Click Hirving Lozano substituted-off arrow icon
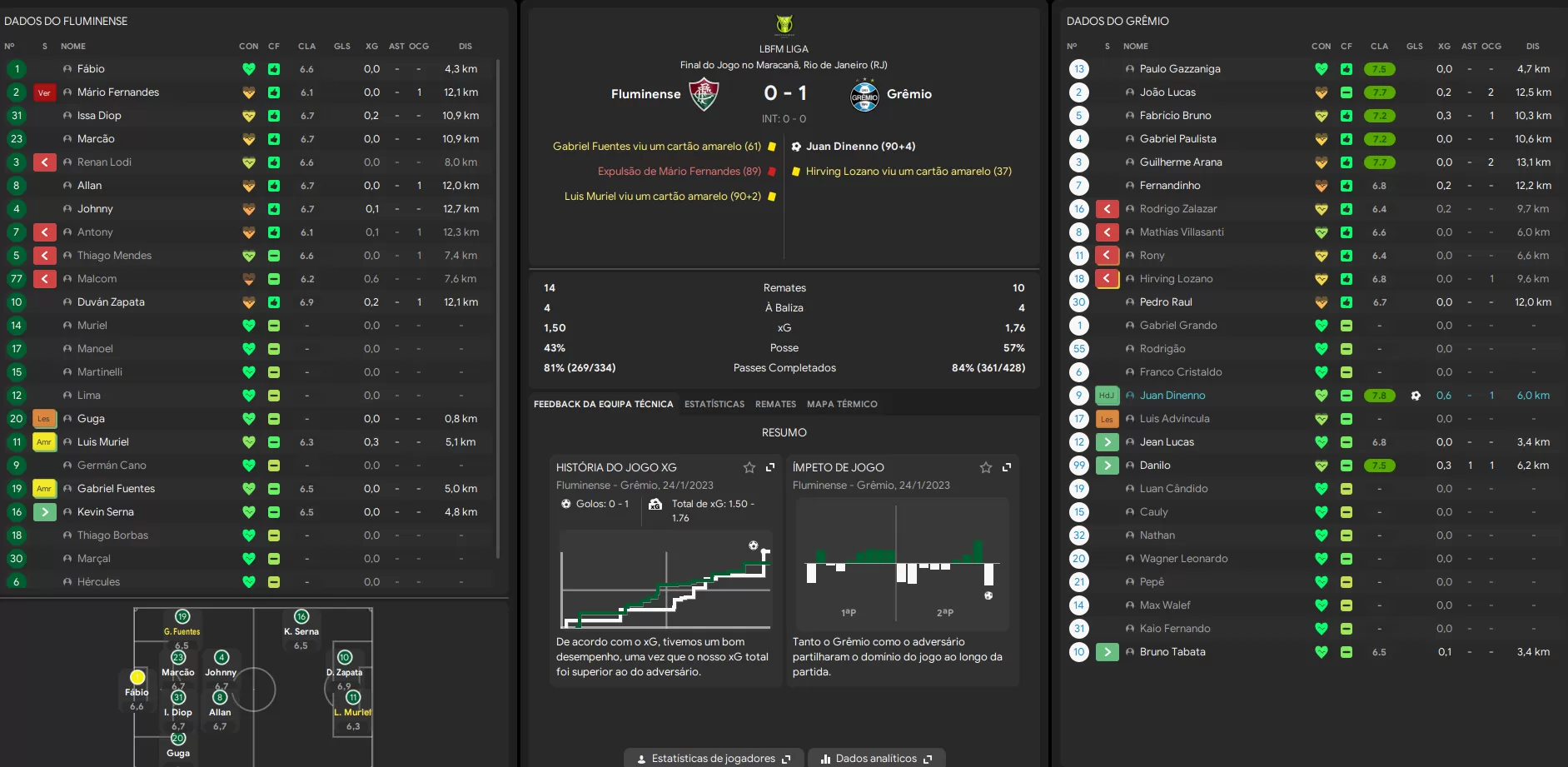This screenshot has width=1568, height=767. point(1107,279)
